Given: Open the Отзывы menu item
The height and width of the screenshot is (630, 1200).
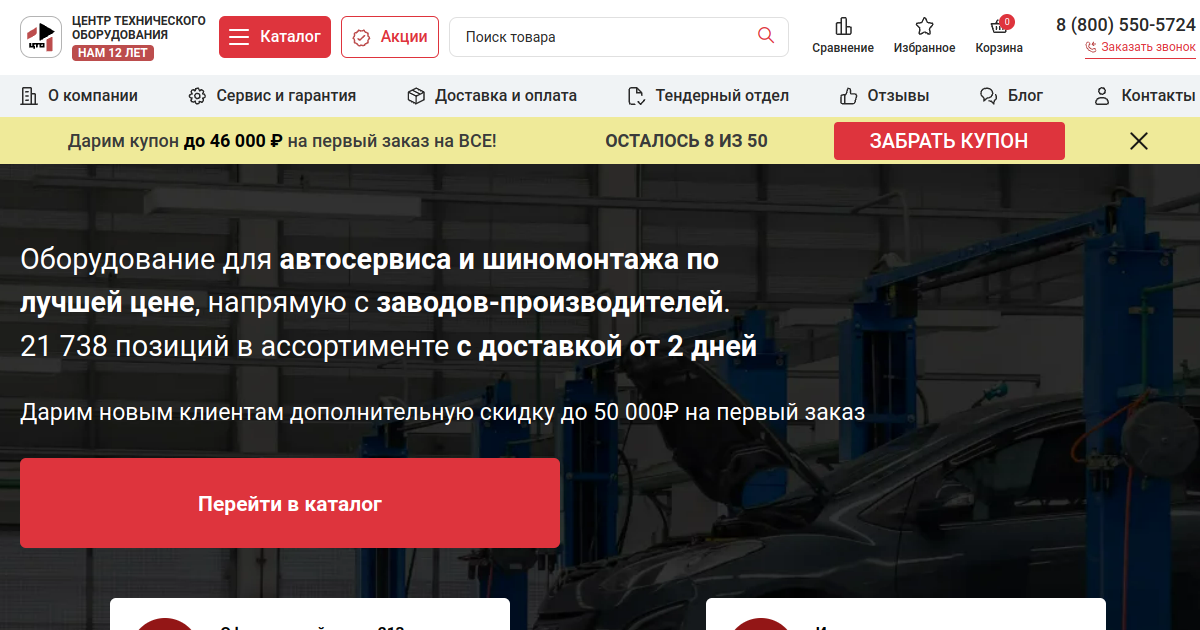Looking at the screenshot, I should [x=885, y=96].
